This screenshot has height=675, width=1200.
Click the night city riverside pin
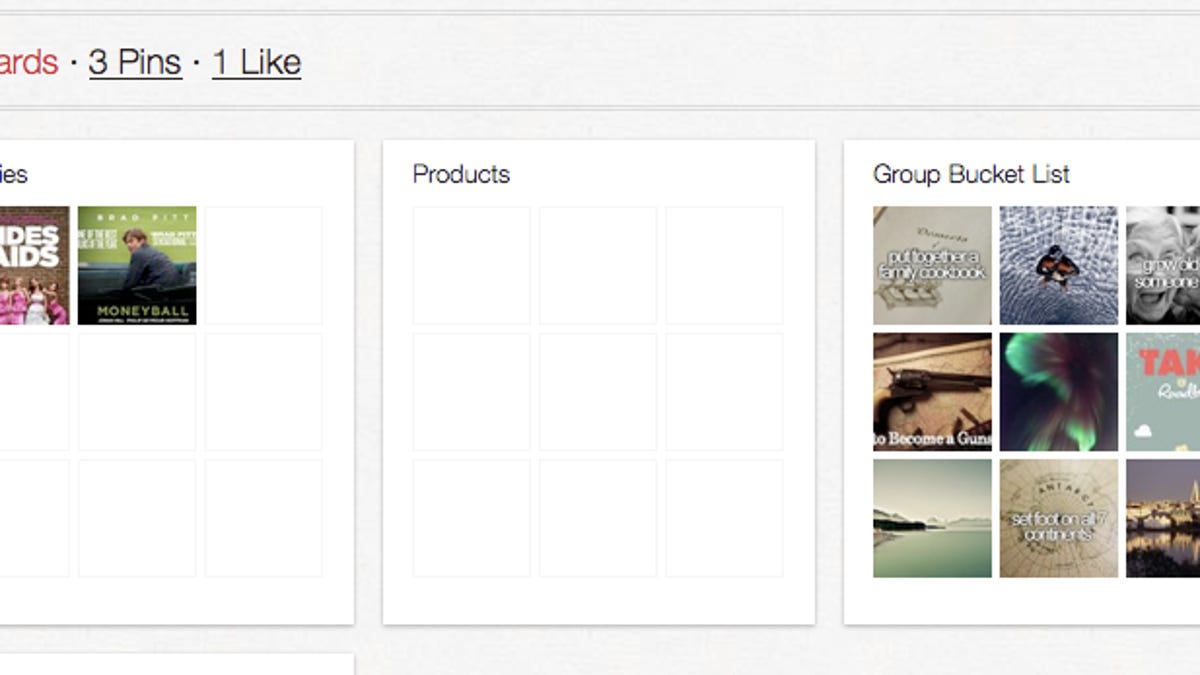pyautogui.click(x=1164, y=518)
